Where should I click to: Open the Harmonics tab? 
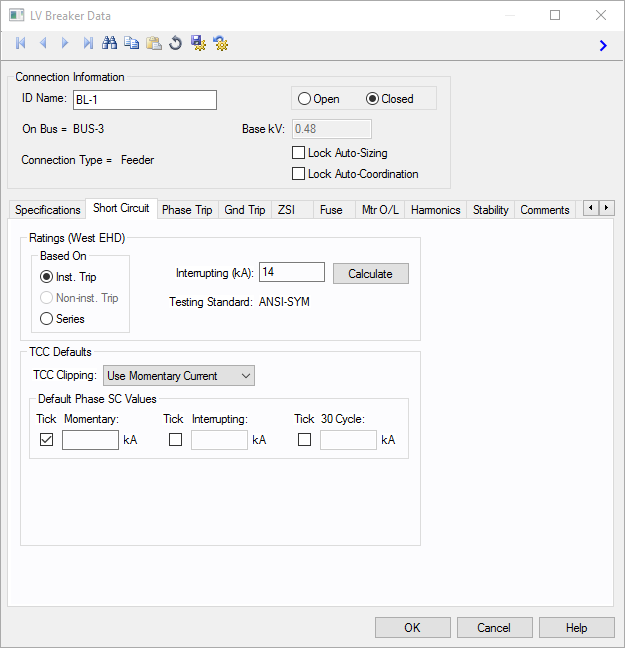click(x=435, y=210)
